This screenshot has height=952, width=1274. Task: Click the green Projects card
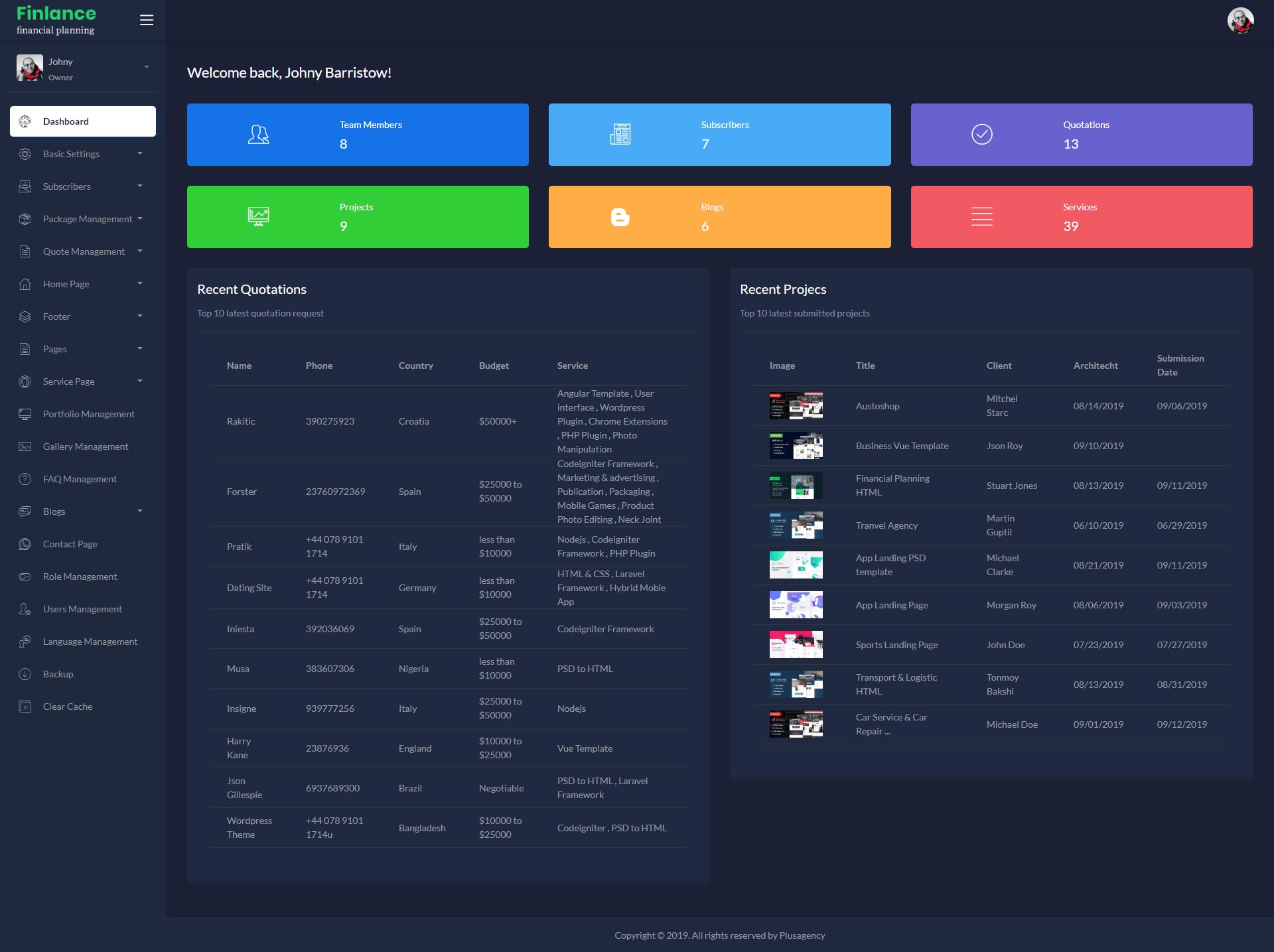click(x=358, y=217)
